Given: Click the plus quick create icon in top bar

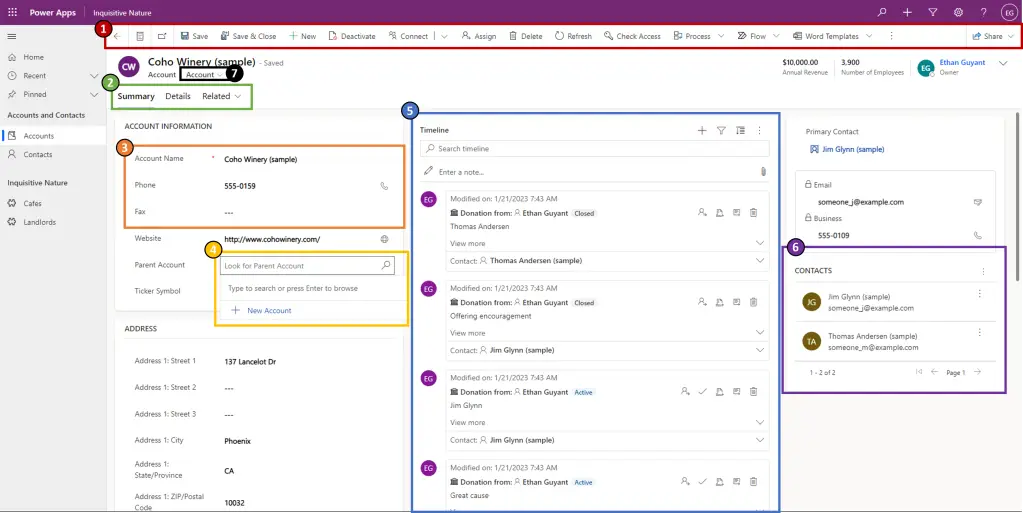Looking at the screenshot, I should point(908,12).
